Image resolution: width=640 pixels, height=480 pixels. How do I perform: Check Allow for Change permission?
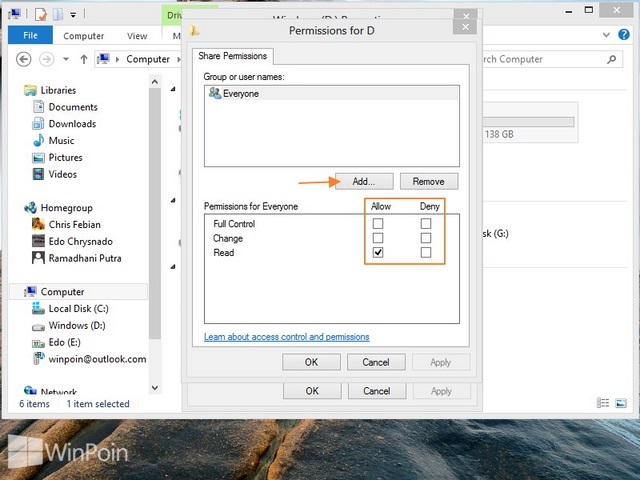378,238
